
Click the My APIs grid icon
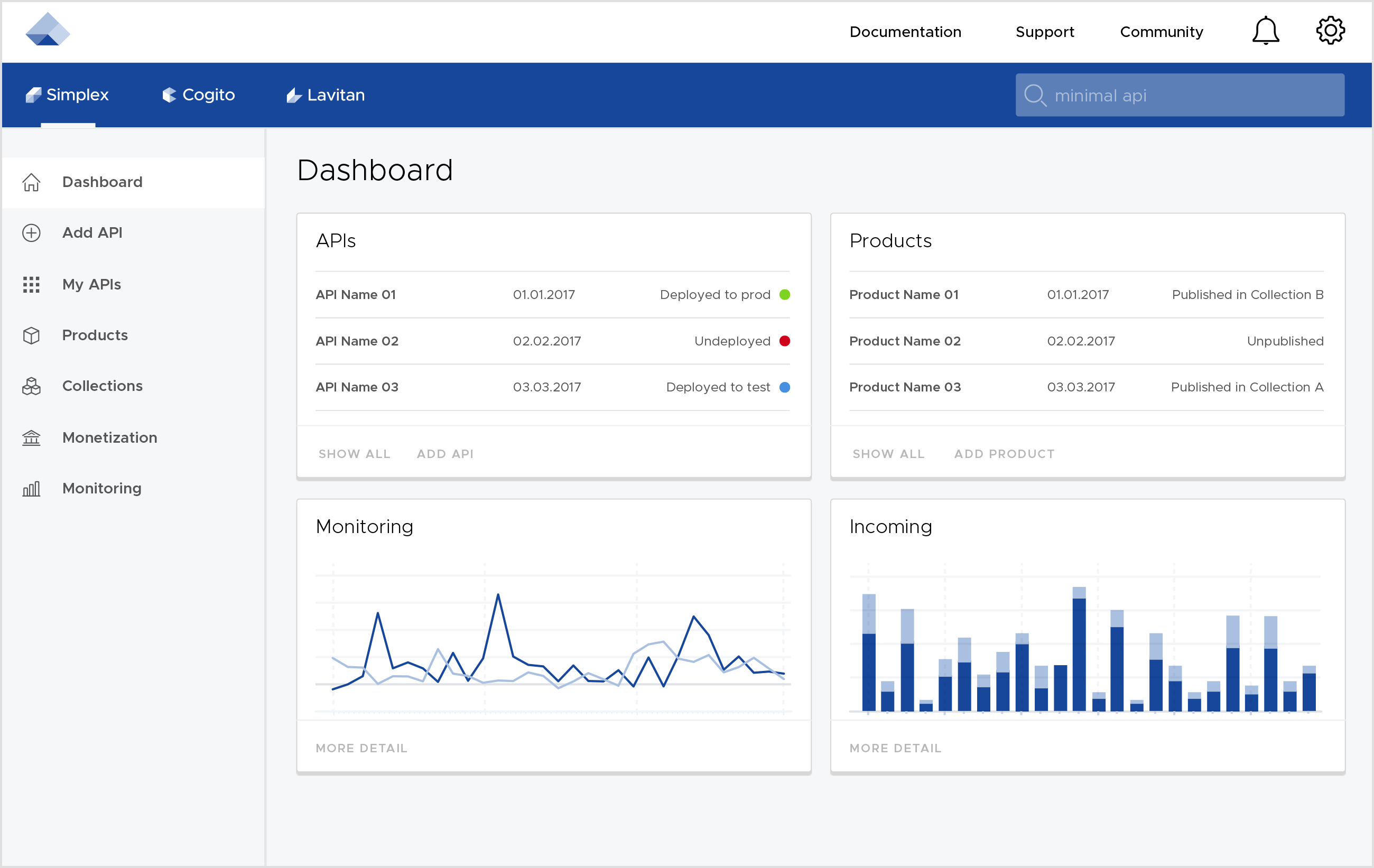(31, 284)
